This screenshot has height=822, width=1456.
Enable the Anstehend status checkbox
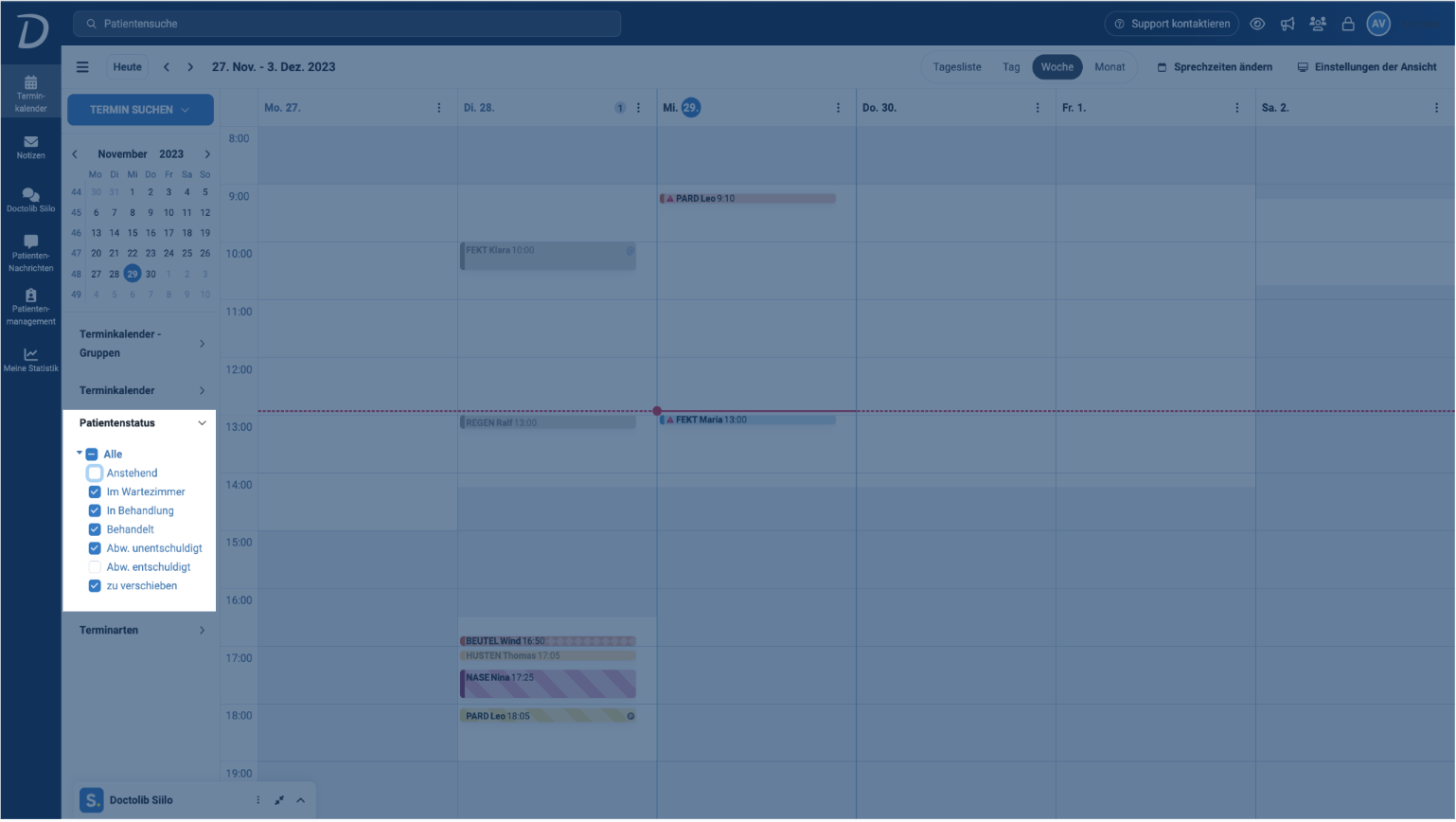click(x=95, y=473)
